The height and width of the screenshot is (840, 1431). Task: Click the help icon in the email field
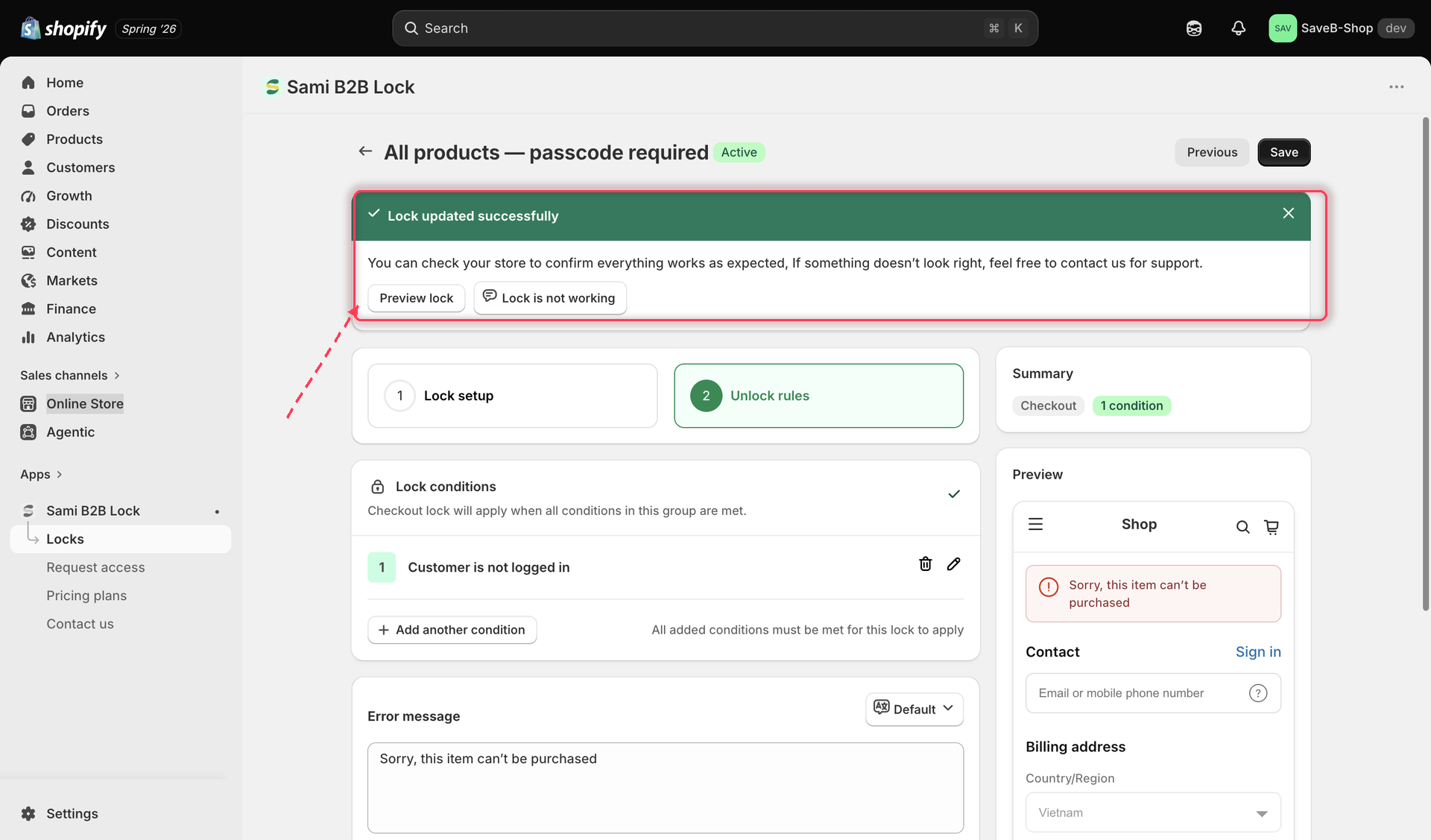(1258, 693)
